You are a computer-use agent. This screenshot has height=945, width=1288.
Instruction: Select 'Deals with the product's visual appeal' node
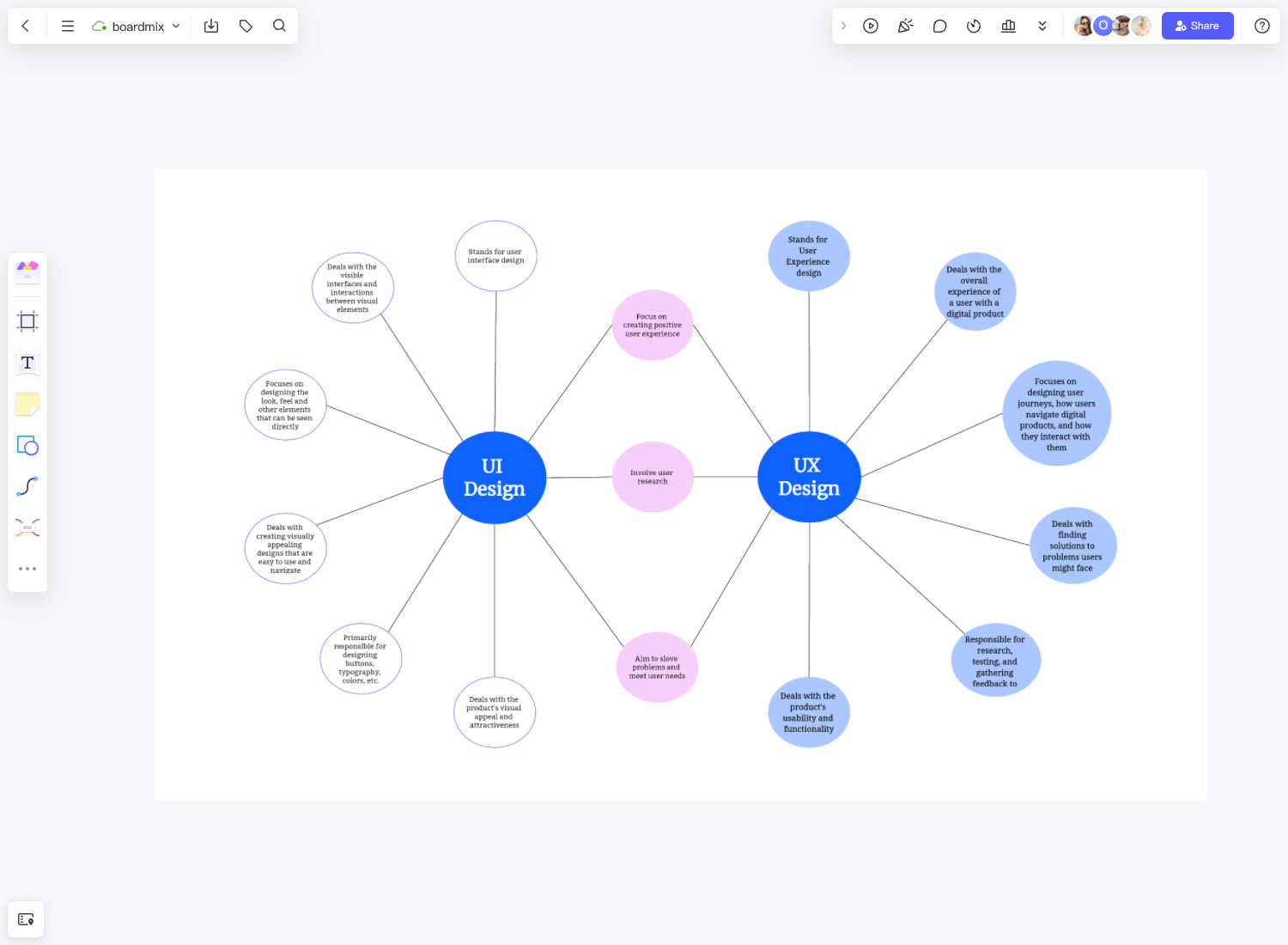coord(495,712)
